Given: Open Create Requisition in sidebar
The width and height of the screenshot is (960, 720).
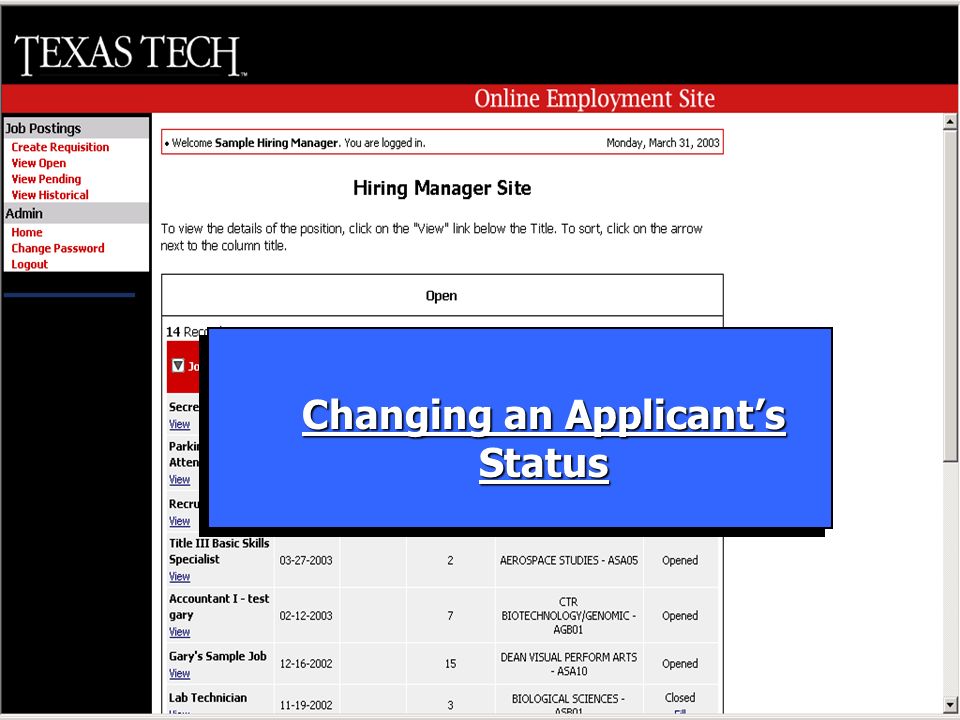Looking at the screenshot, I should (60, 147).
